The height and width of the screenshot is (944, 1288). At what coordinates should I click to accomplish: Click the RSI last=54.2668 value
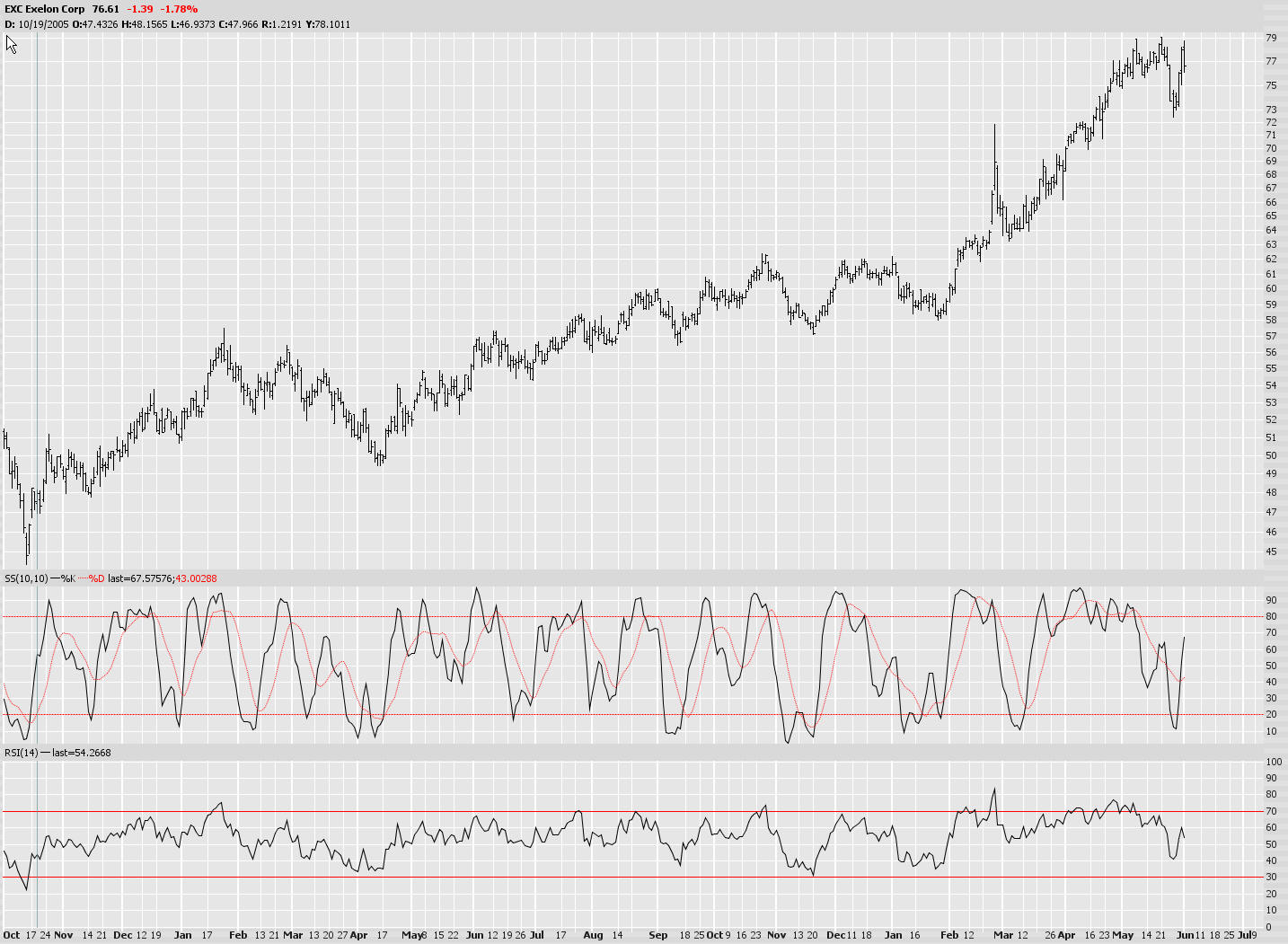tap(82, 753)
